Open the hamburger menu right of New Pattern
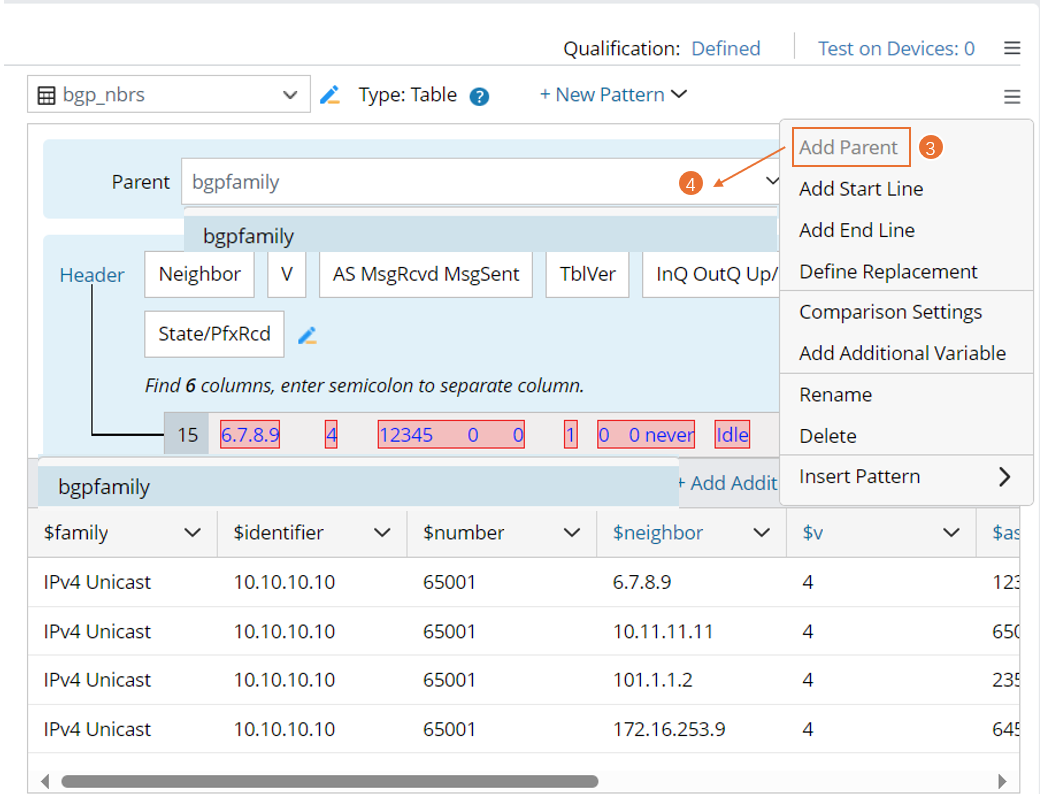The height and width of the screenshot is (794, 1040). [x=1012, y=97]
